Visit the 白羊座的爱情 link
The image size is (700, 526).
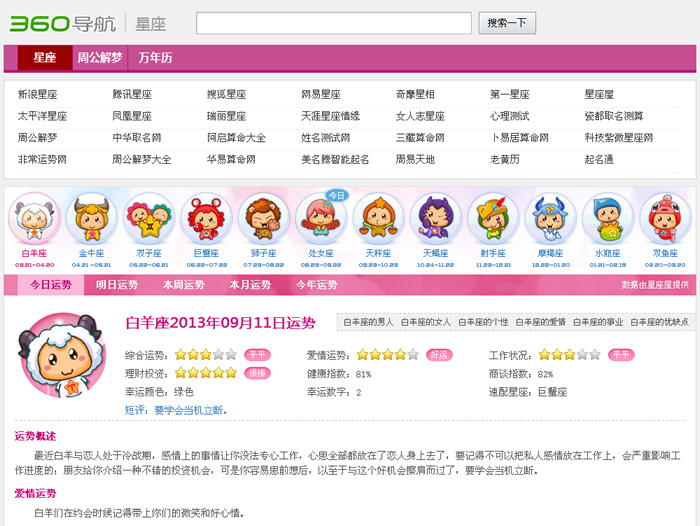[x=545, y=322]
